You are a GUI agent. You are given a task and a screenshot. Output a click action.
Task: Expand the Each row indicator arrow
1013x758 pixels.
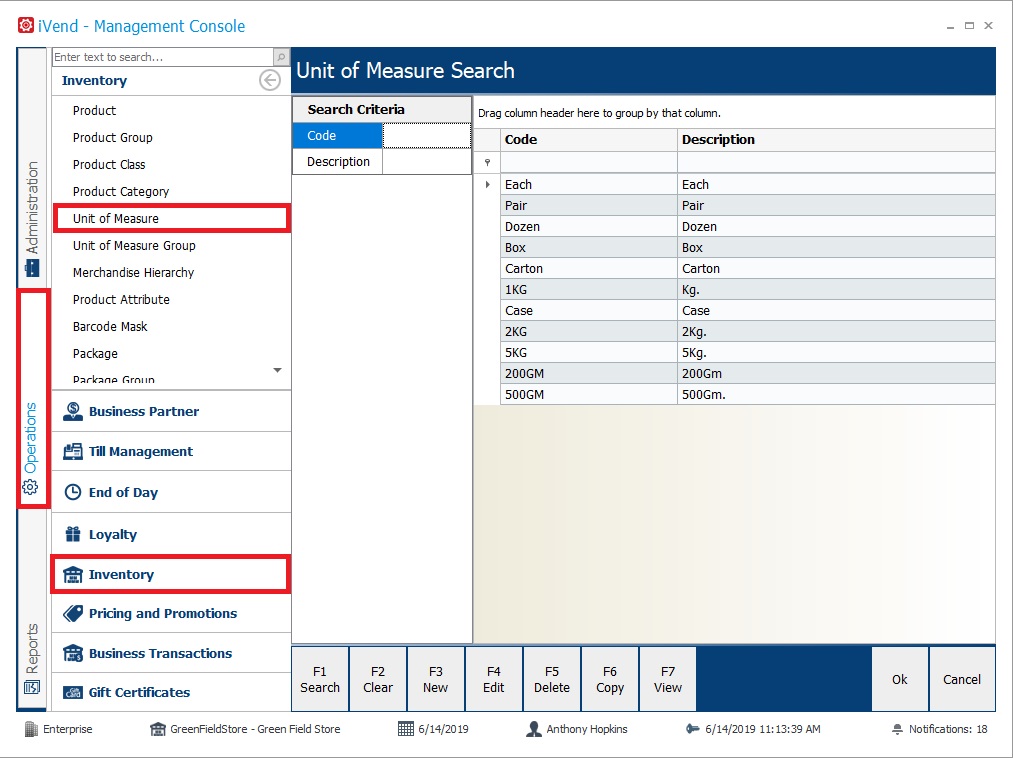click(x=488, y=184)
